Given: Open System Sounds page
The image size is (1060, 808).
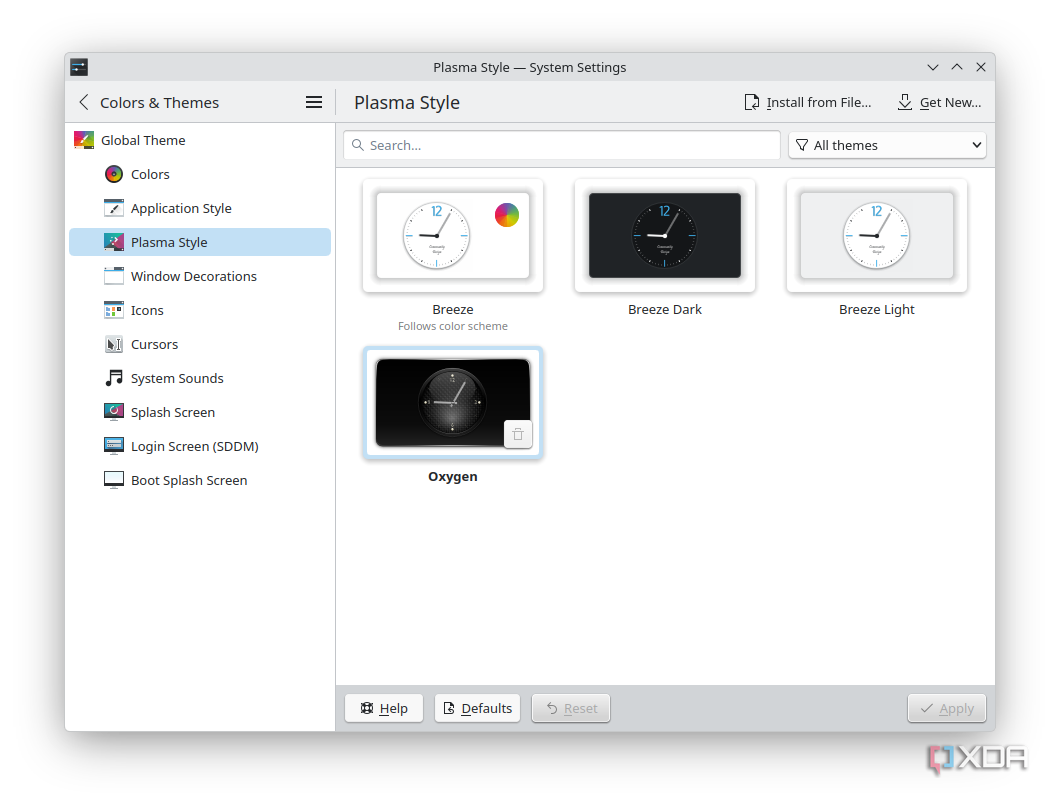Looking at the screenshot, I should point(200,377).
